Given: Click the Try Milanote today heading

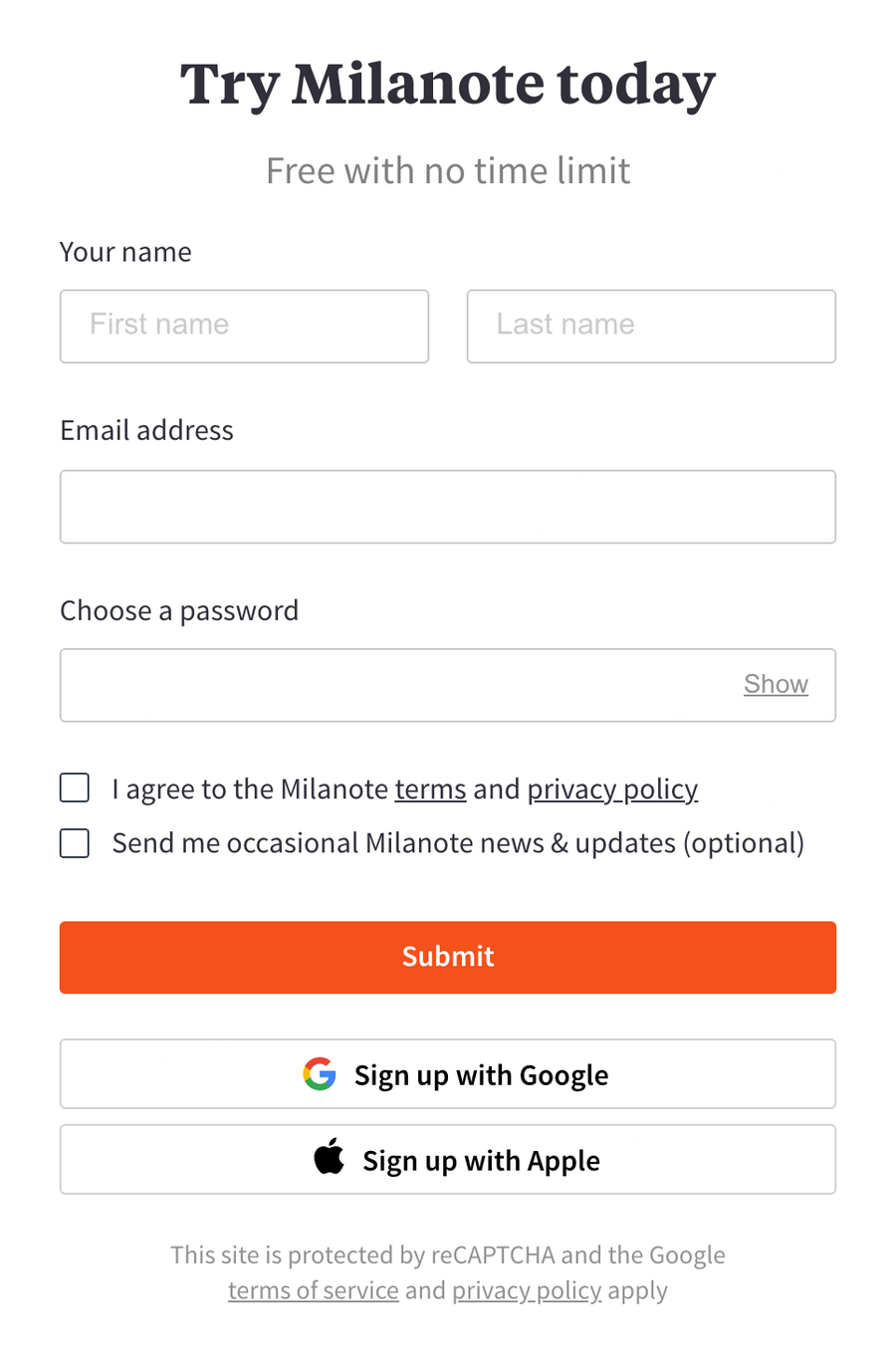Looking at the screenshot, I should [448, 85].
